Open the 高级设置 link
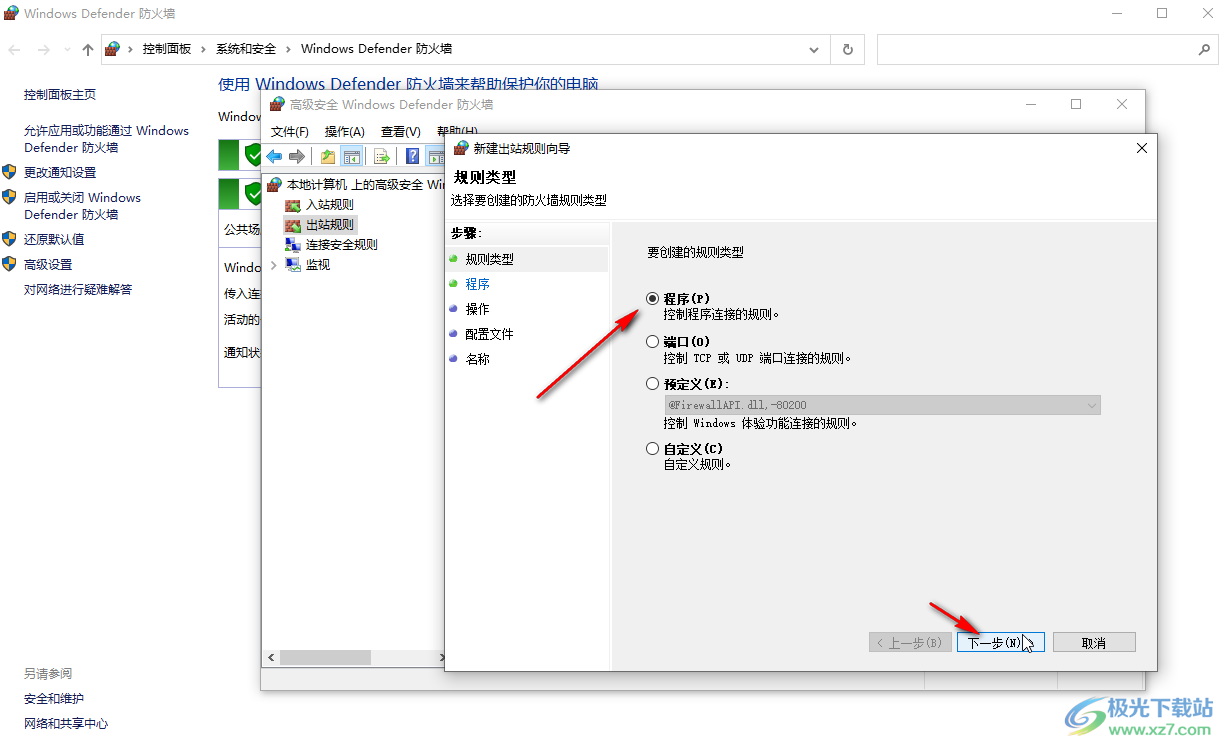Image resolution: width=1224 pixels, height=746 pixels. point(48,265)
